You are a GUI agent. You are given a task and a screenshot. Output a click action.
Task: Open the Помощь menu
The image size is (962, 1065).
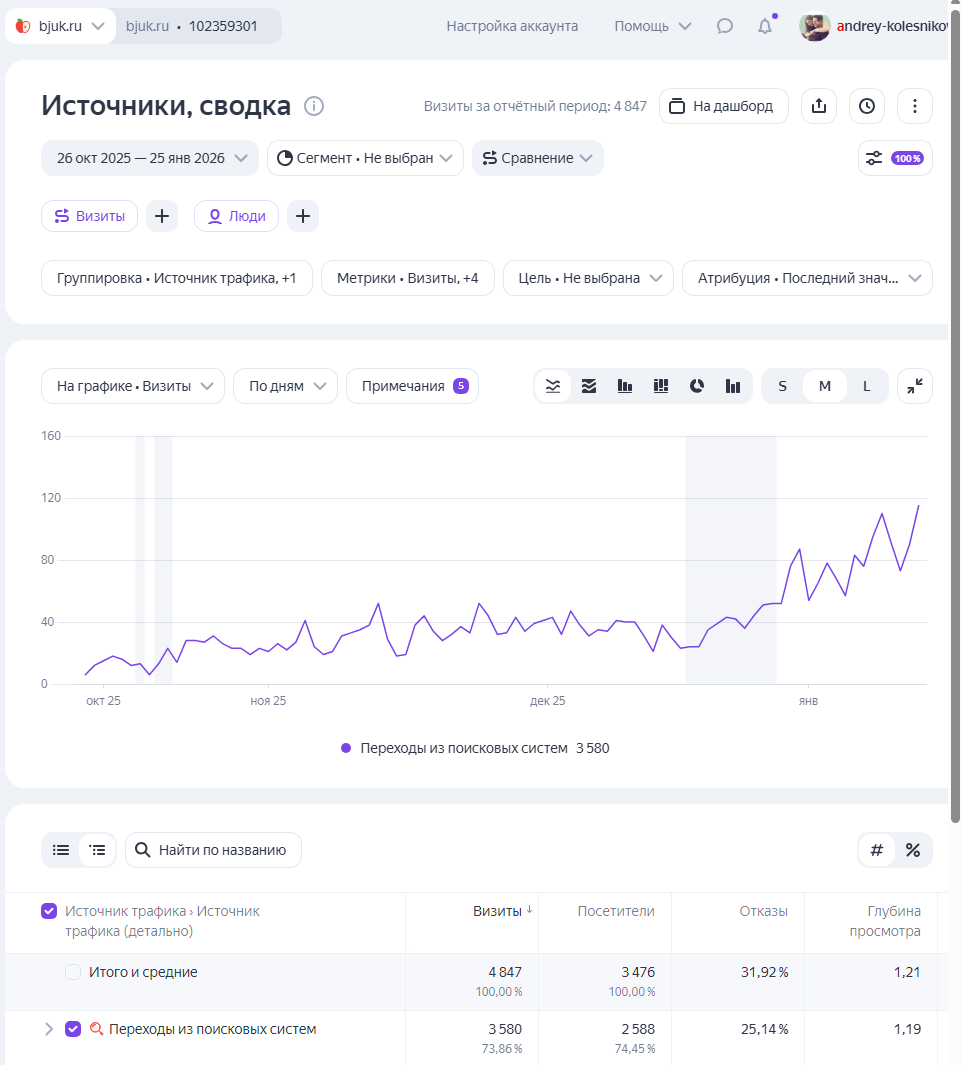tap(652, 26)
